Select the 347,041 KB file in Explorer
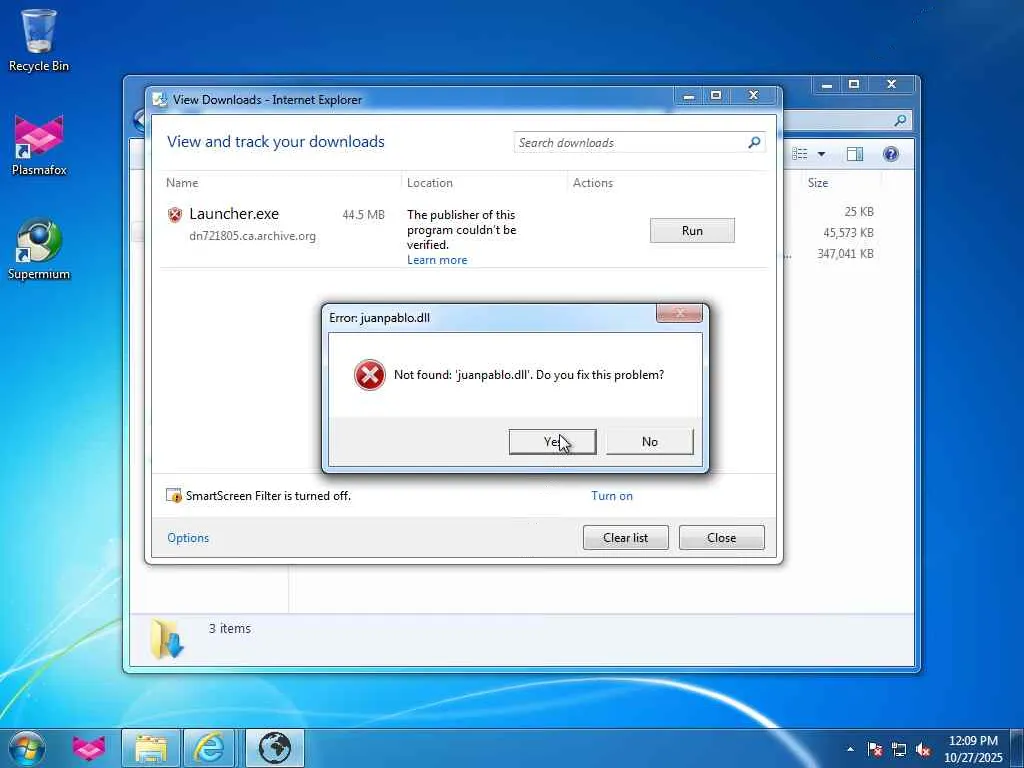The width and height of the screenshot is (1024, 768). [x=845, y=253]
